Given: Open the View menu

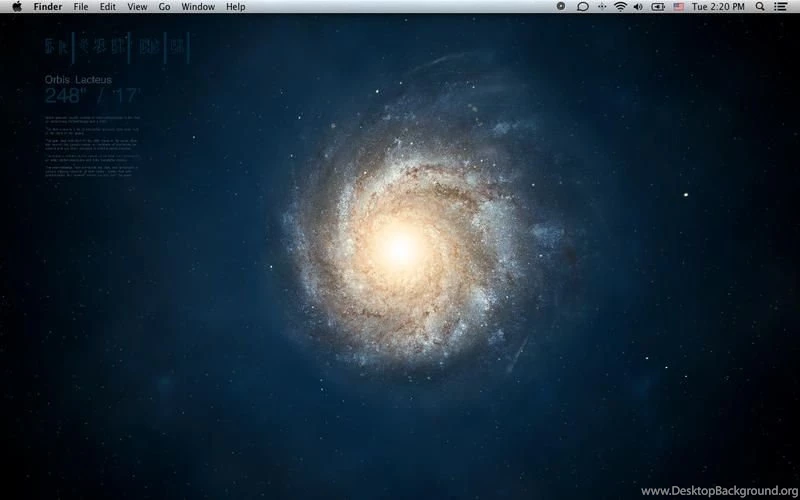Looking at the screenshot, I should point(137,6).
